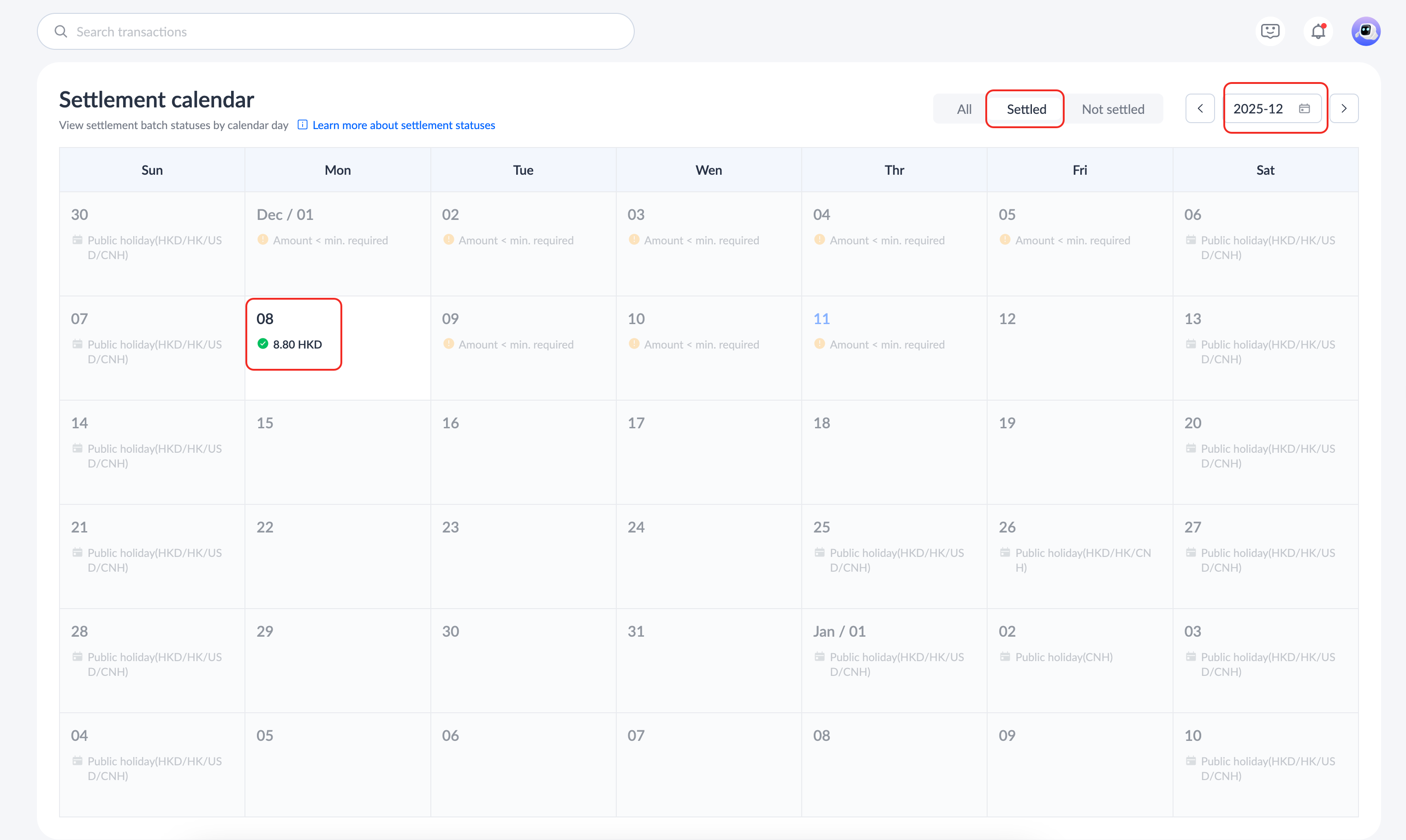
Task: Open the 2025-12 month picker
Action: coord(1258,109)
